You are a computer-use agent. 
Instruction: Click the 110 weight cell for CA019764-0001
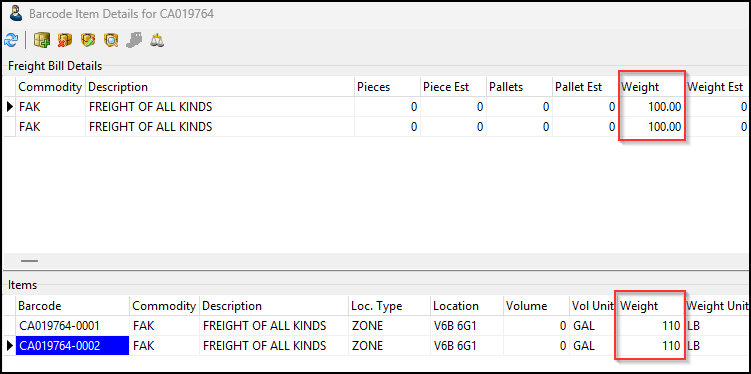click(x=651, y=326)
